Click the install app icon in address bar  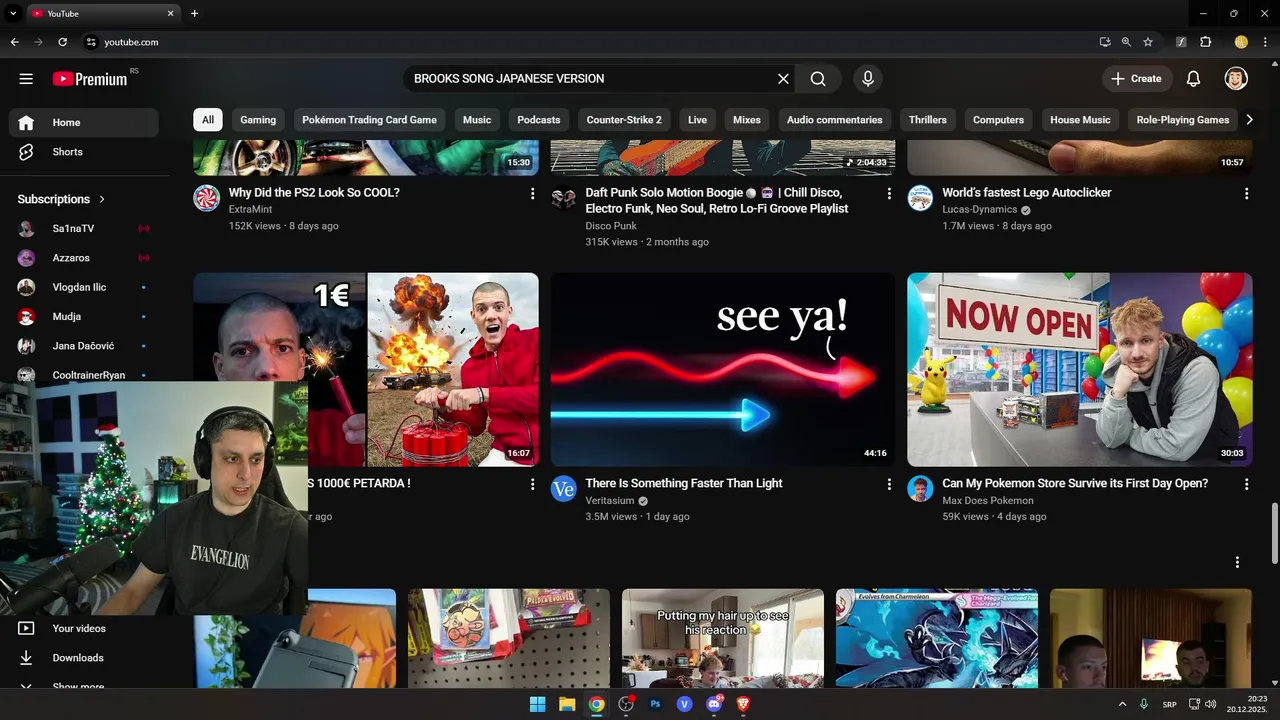1105,42
